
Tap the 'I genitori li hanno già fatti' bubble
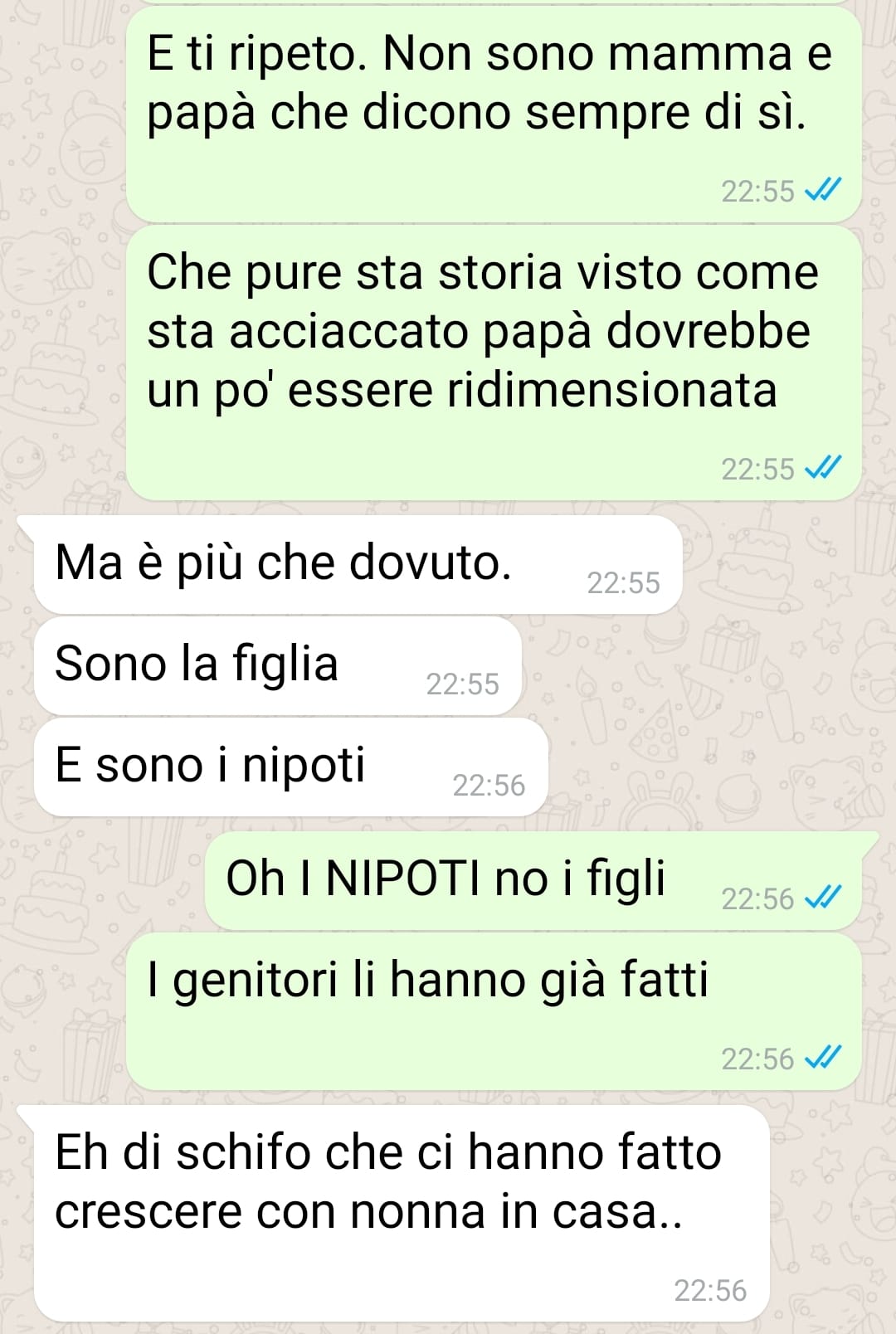pos(494,1011)
